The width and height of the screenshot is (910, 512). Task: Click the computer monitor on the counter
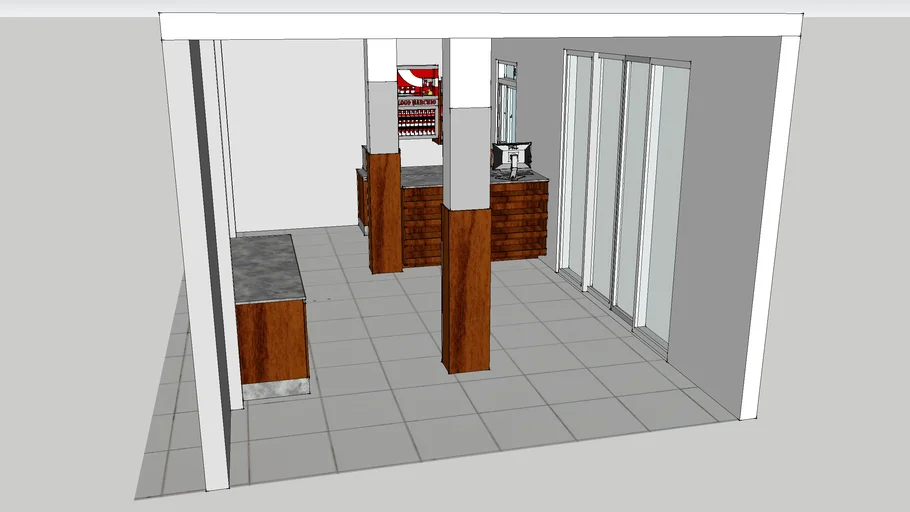click(512, 155)
